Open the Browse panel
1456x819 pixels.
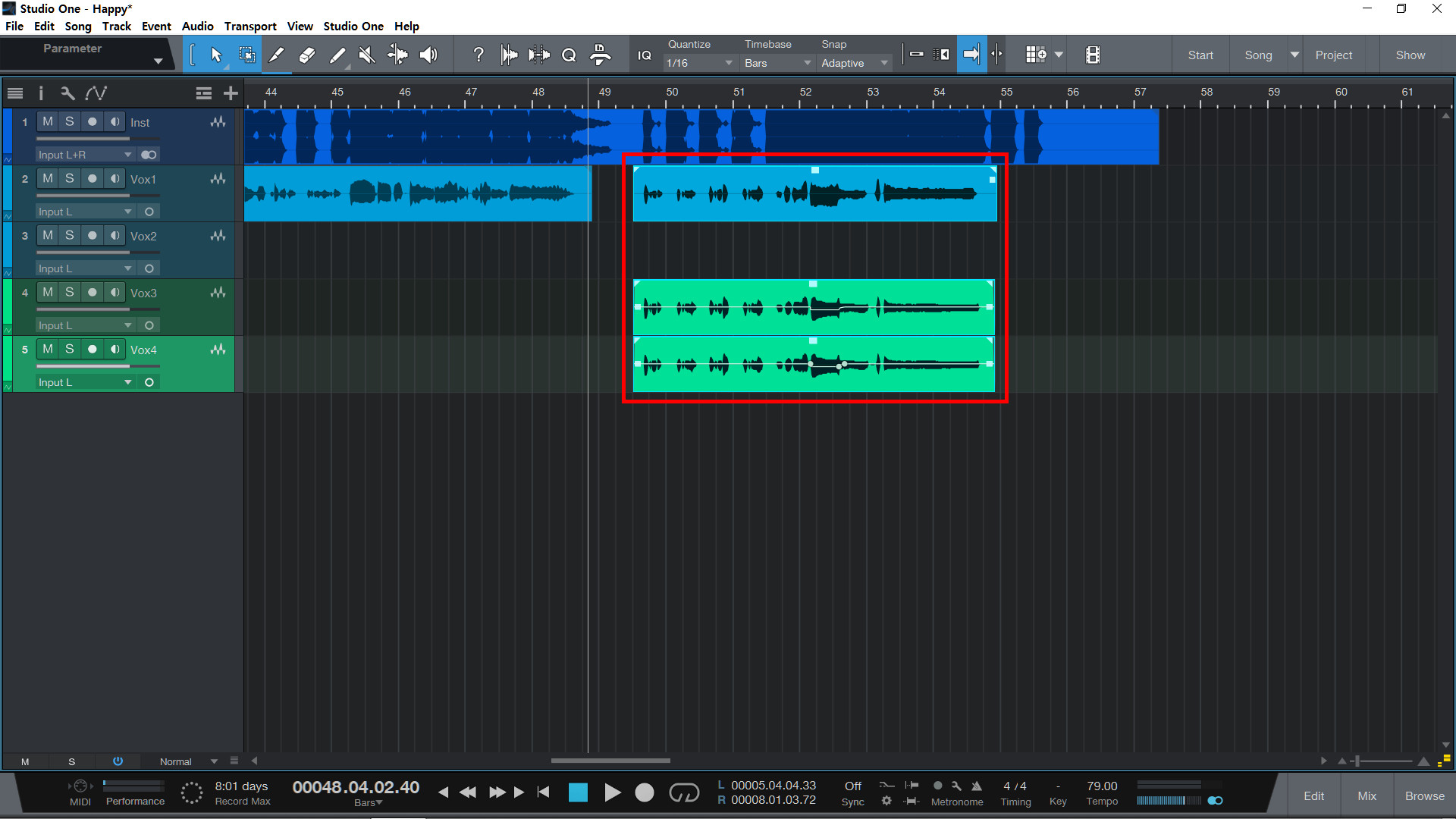click(x=1424, y=795)
